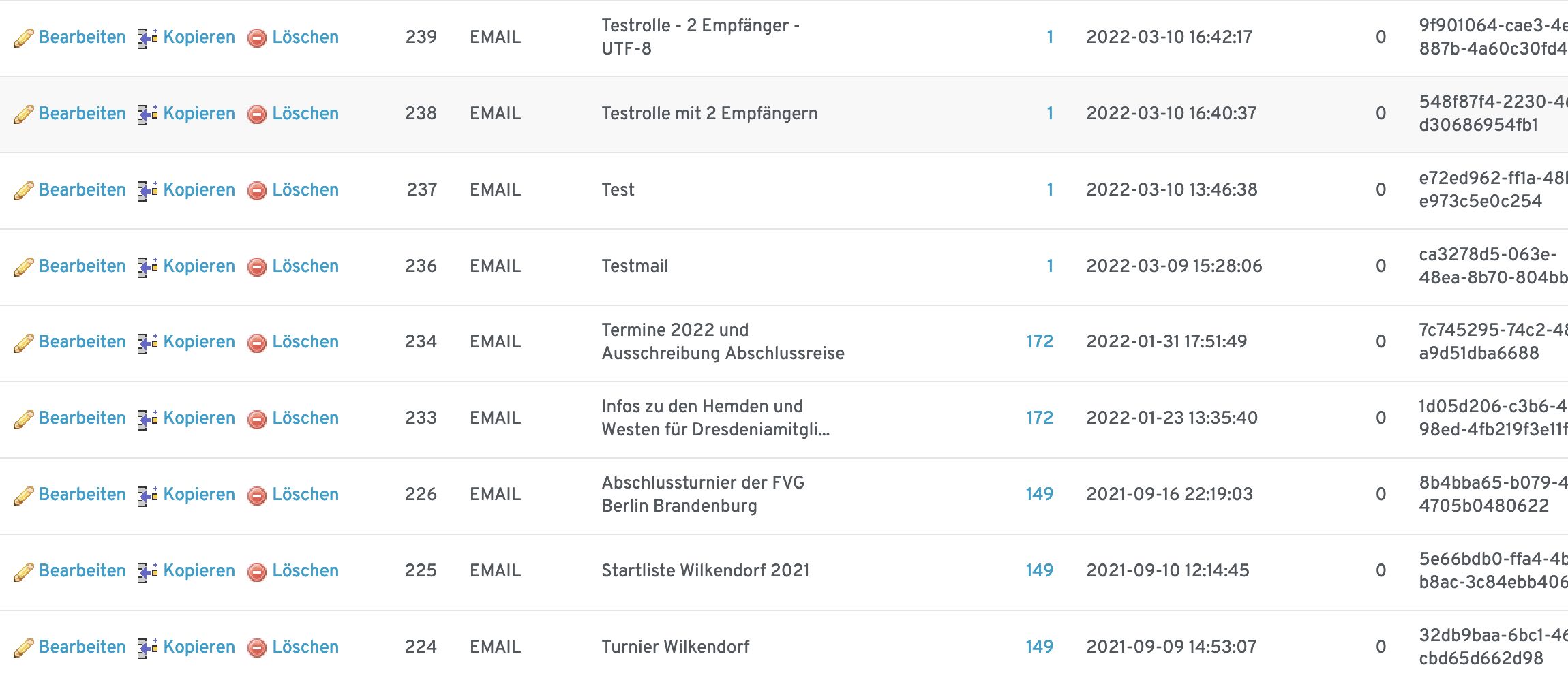This screenshot has height=680, width=1568.
Task: Click recipient count 149 for Abschlussturnier row
Action: pyautogui.click(x=1040, y=494)
